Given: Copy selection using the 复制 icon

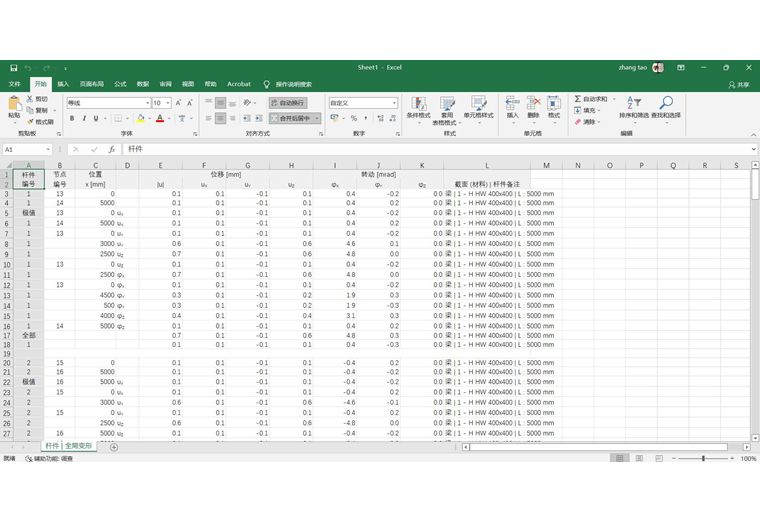Looking at the screenshot, I should coord(38,111).
